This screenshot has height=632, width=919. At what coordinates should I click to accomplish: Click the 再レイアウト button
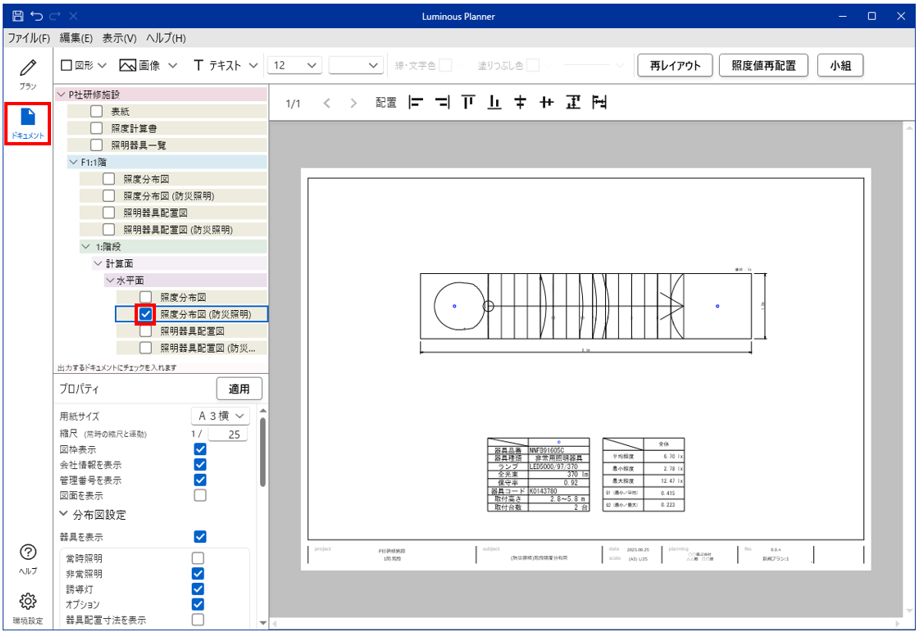tap(675, 65)
